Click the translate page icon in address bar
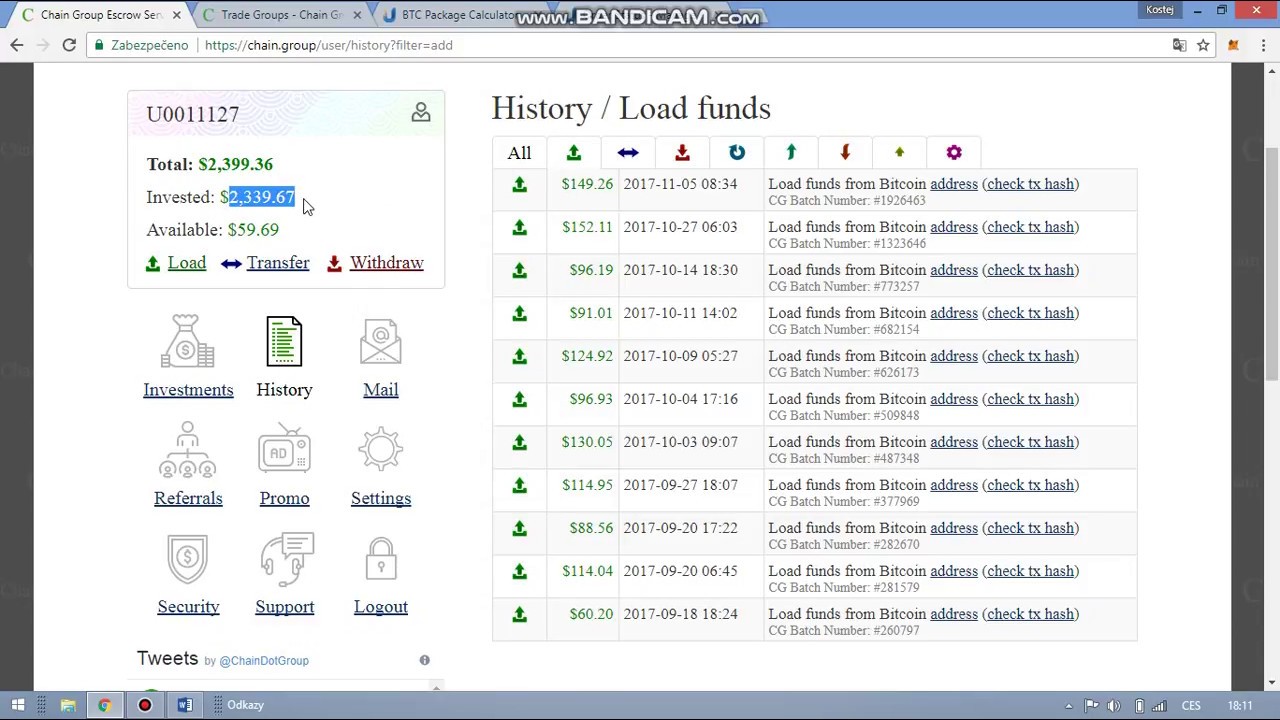 (x=1179, y=45)
